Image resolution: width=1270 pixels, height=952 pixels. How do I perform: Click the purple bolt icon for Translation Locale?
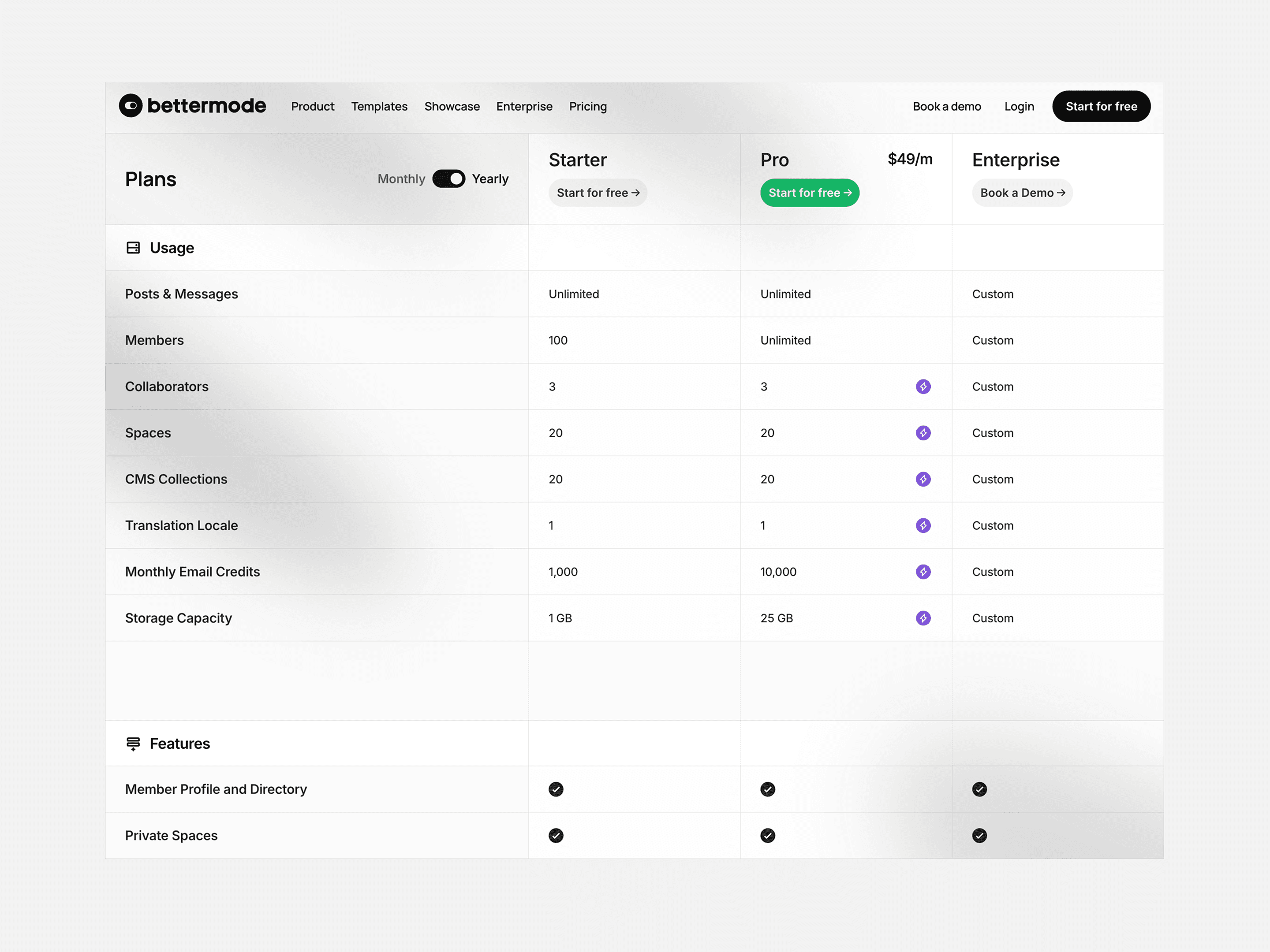[923, 526]
